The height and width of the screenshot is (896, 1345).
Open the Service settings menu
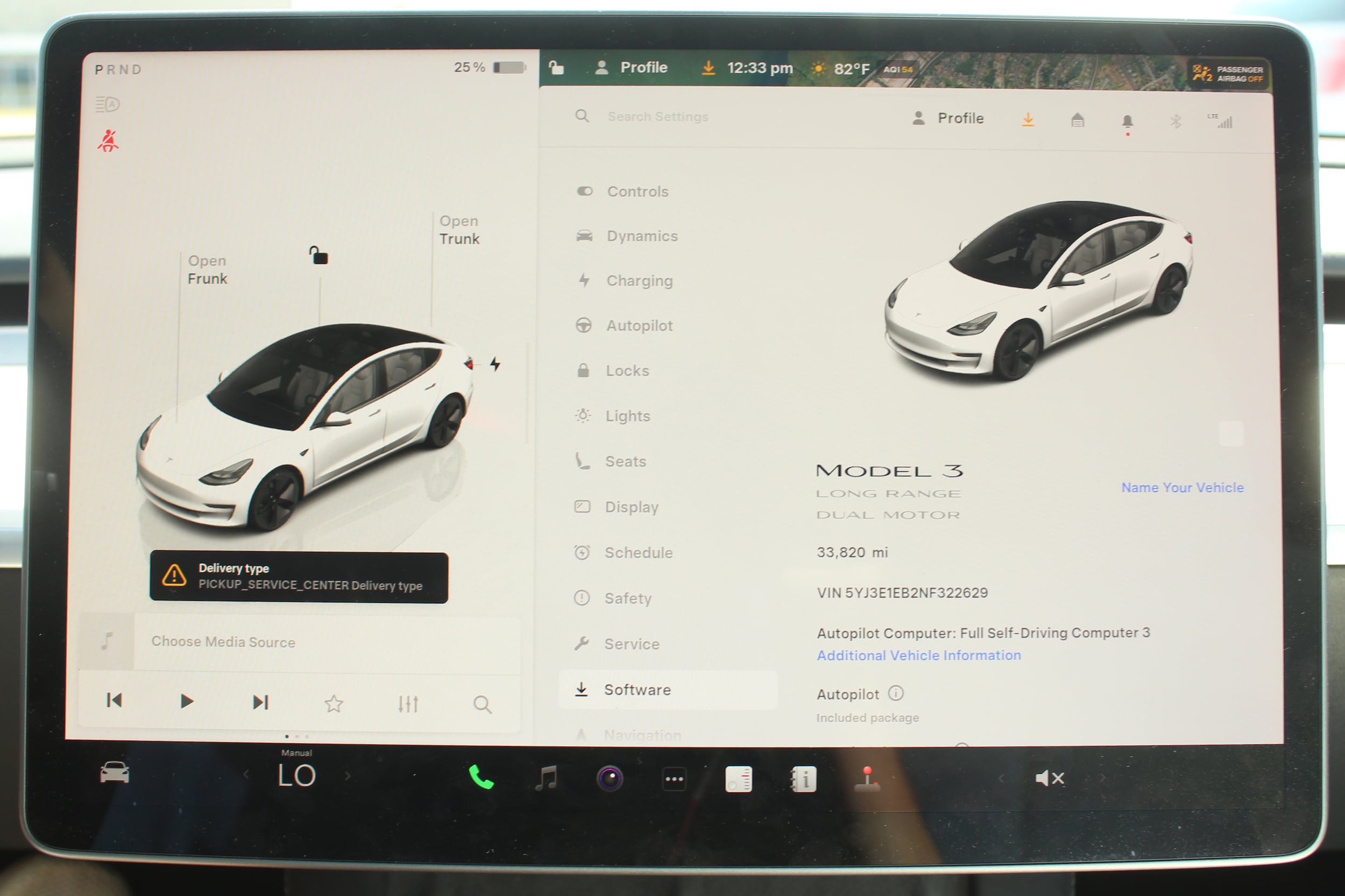tap(616, 644)
